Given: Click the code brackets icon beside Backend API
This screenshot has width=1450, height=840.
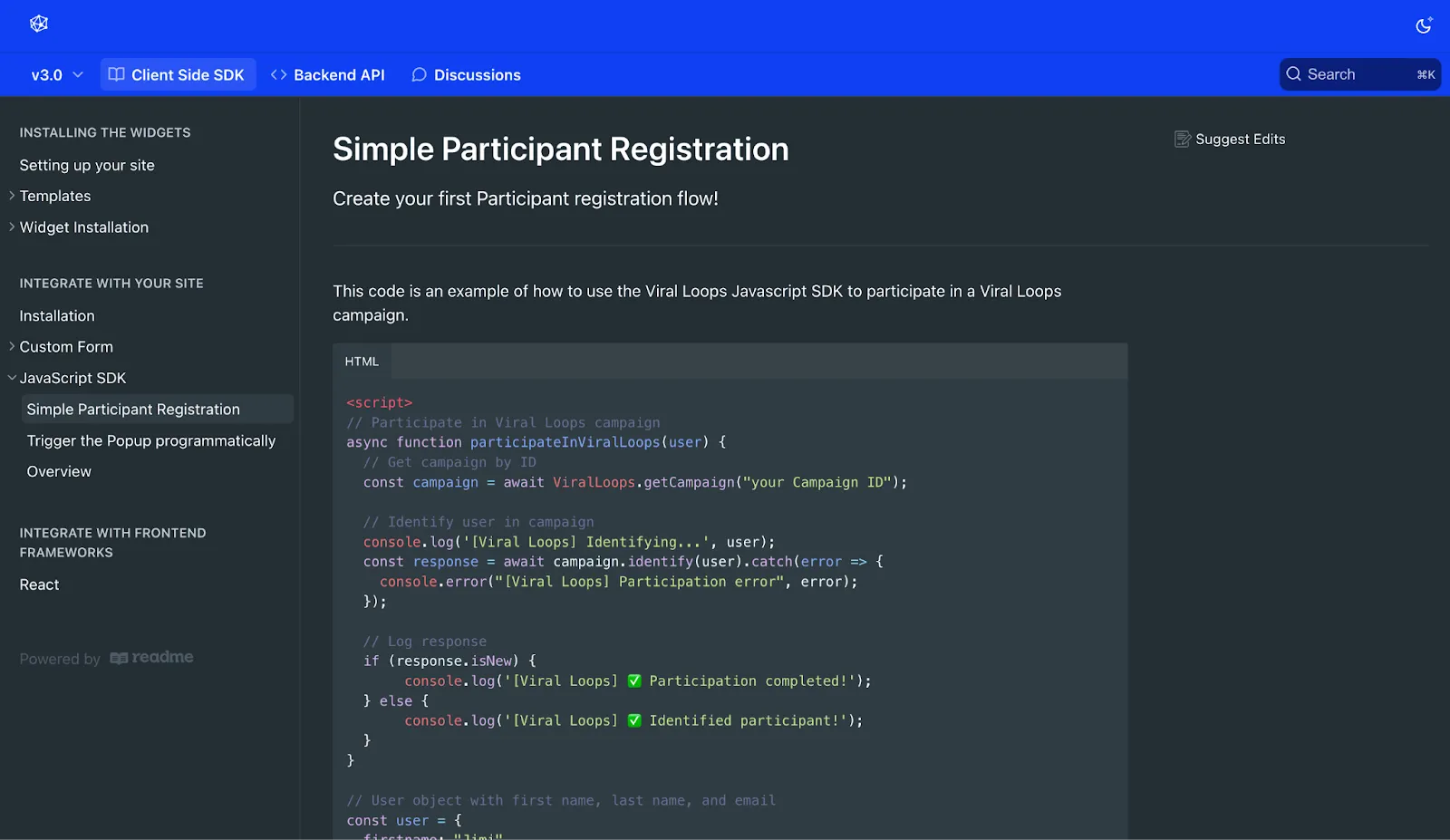Looking at the screenshot, I should pyautogui.click(x=279, y=74).
